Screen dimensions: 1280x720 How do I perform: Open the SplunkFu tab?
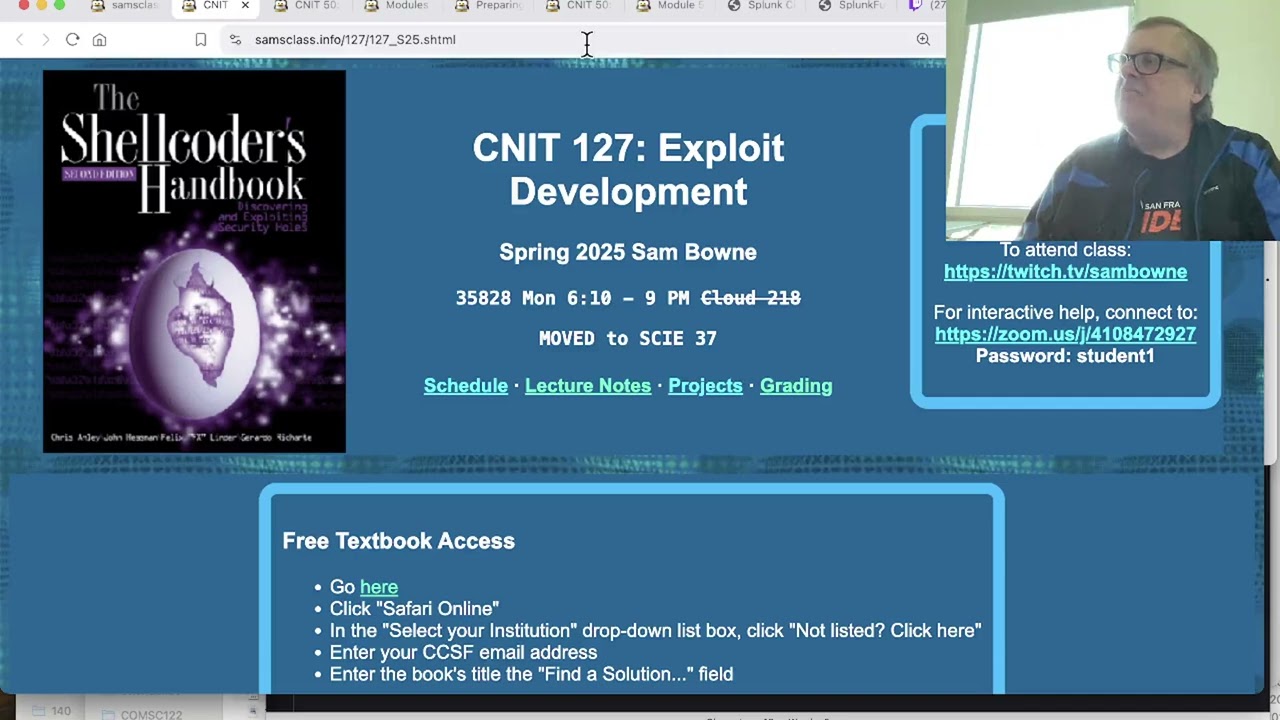852,6
